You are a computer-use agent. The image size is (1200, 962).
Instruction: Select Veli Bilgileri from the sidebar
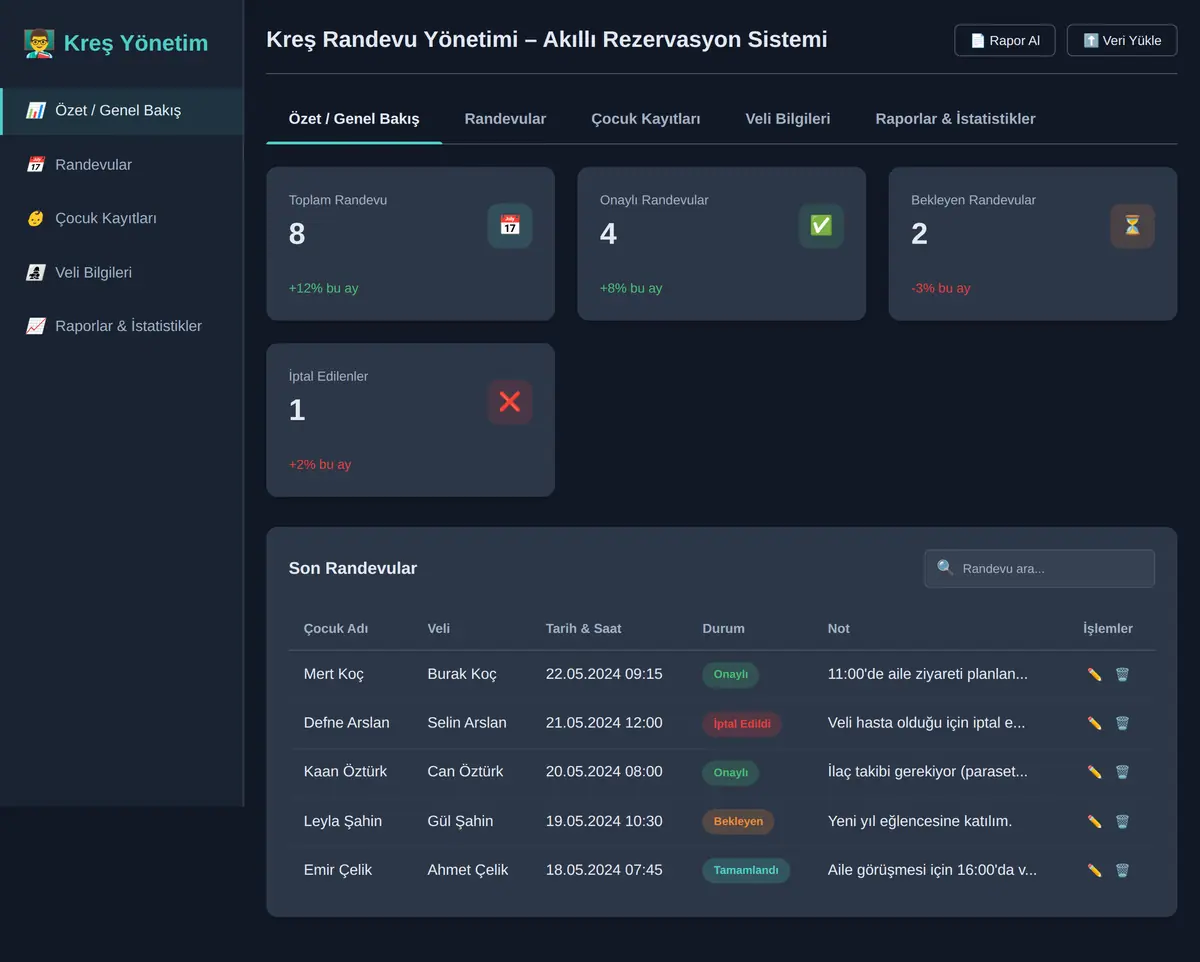(x=121, y=272)
